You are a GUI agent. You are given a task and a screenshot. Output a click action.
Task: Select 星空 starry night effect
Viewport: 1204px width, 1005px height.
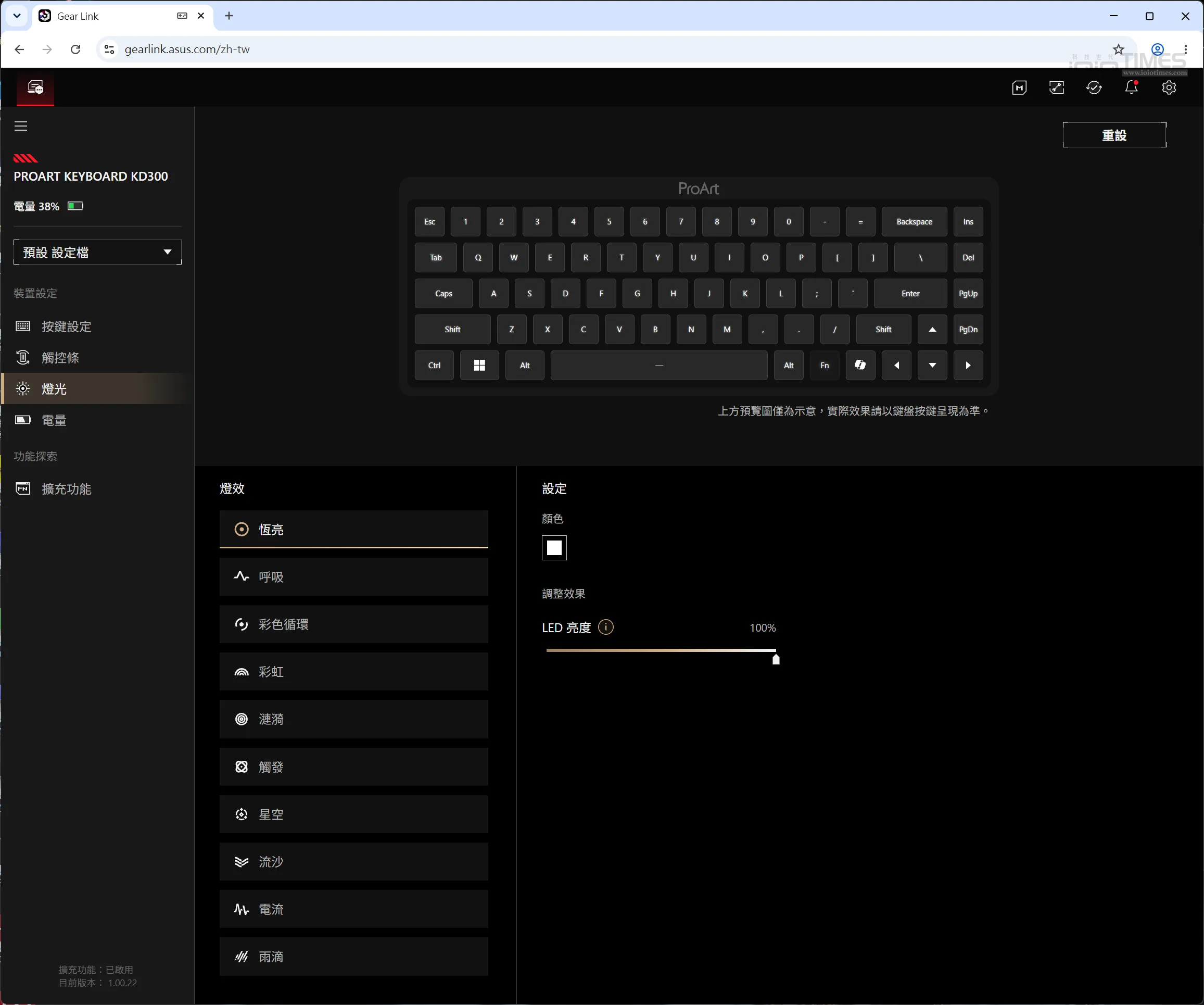354,814
